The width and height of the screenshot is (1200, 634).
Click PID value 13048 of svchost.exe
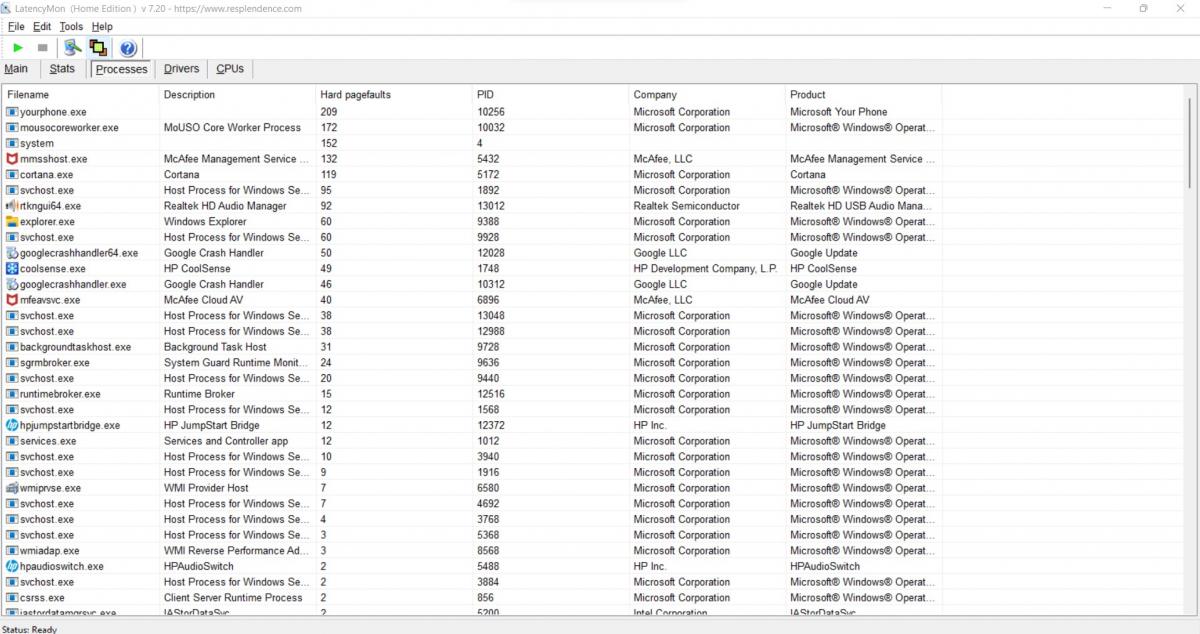491,316
